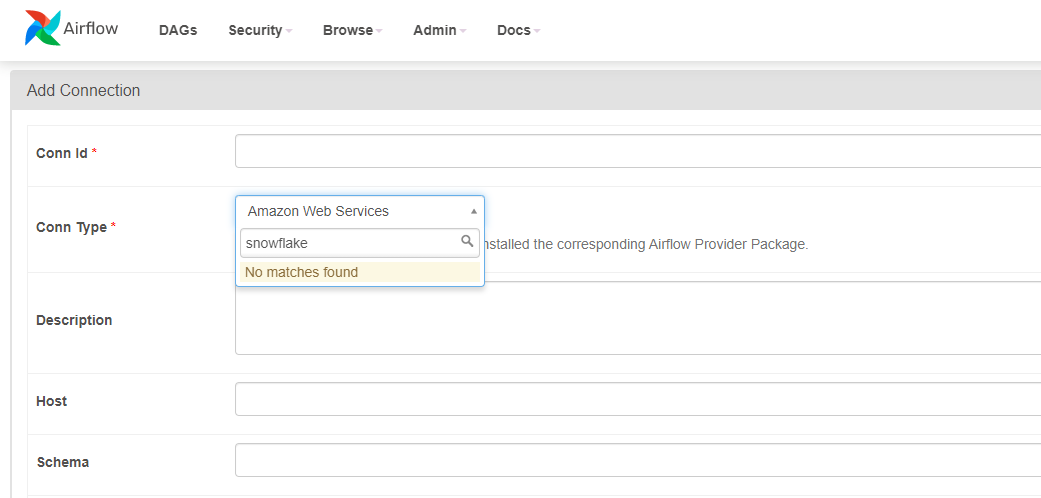Click the Description field label
Screen dimensions: 1041x498
[x=74, y=320]
